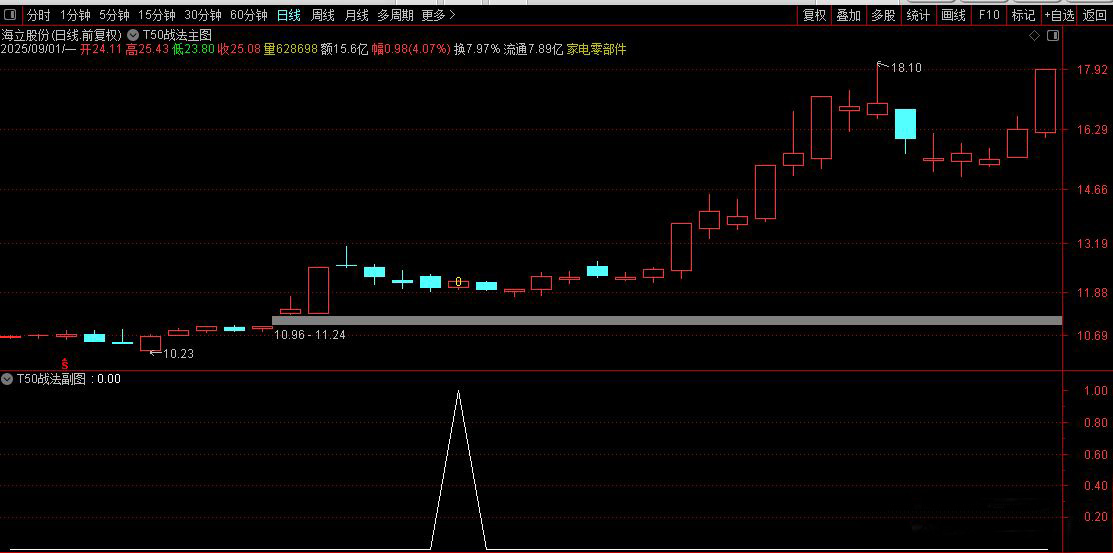Click the 额15.6亿 turnover amount
The height and width of the screenshot is (553, 1113).
pos(344,49)
